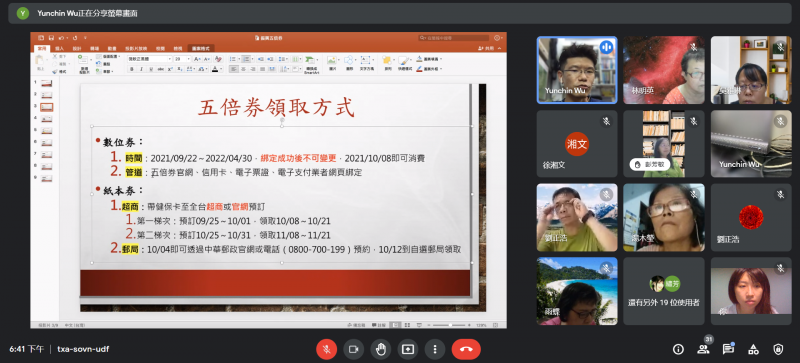800x363 pixels.
Task: Click the txa-sovn-udf meeting code
Action: [x=83, y=349]
